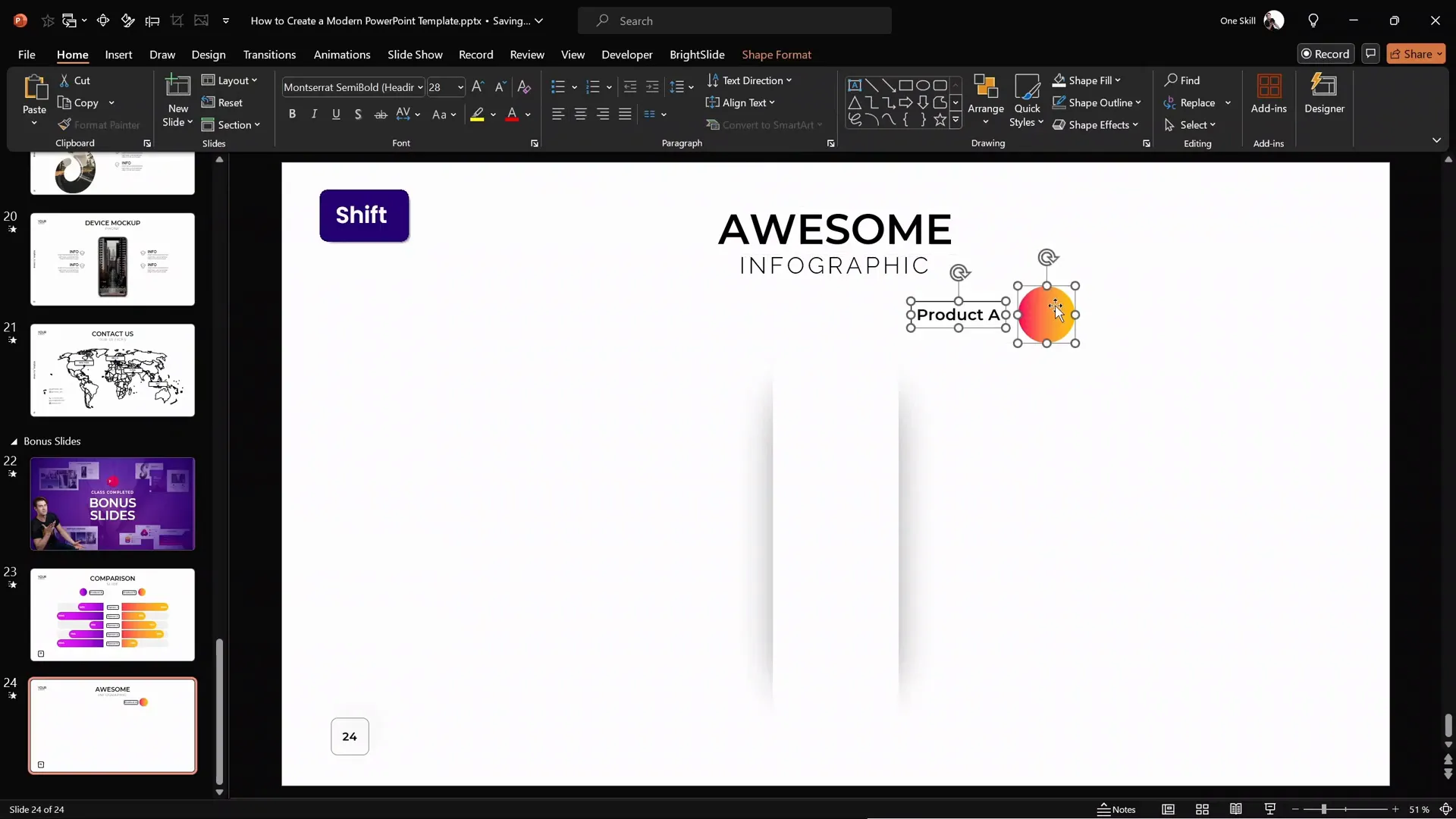Open the Add-ins button
Image resolution: width=1456 pixels, height=819 pixels.
point(1269,93)
